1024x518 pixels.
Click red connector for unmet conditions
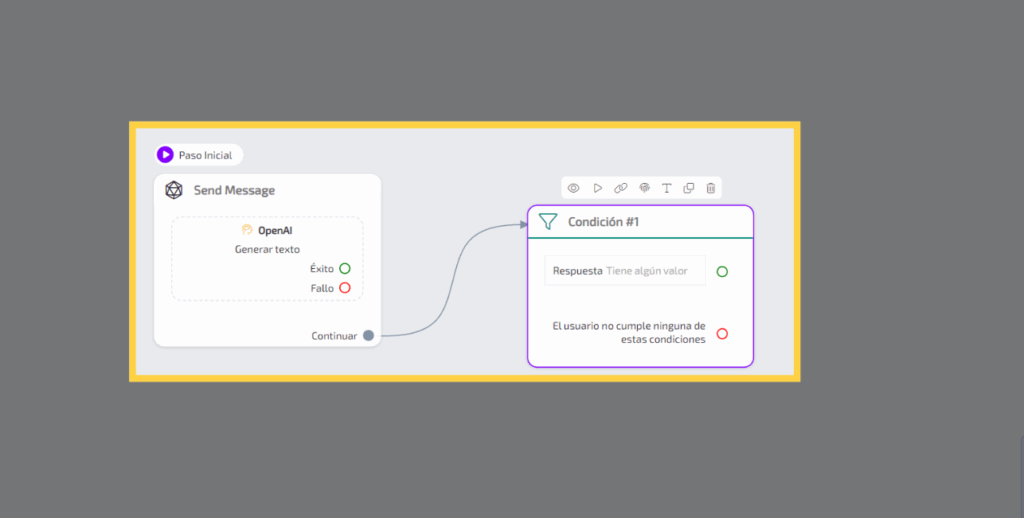point(722,333)
